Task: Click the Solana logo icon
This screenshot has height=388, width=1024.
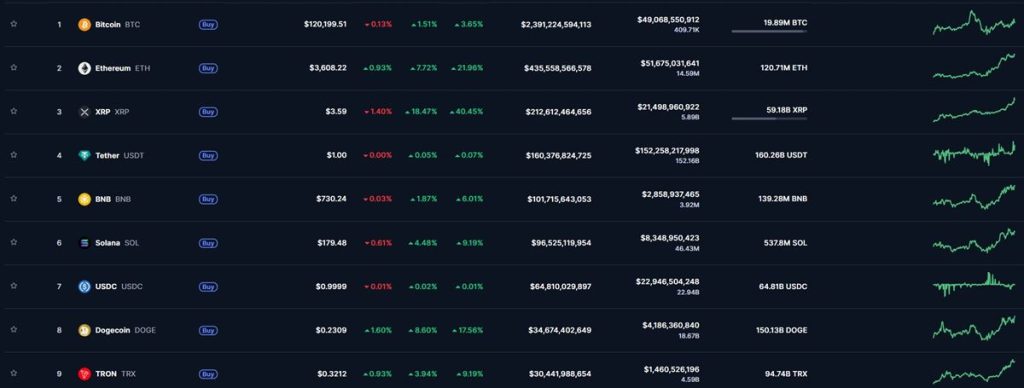Action: coord(84,243)
